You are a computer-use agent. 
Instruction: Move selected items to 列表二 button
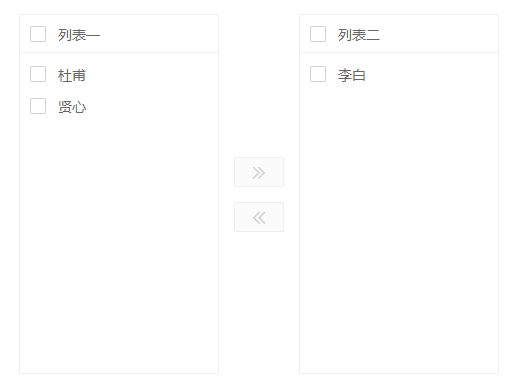pos(259,172)
